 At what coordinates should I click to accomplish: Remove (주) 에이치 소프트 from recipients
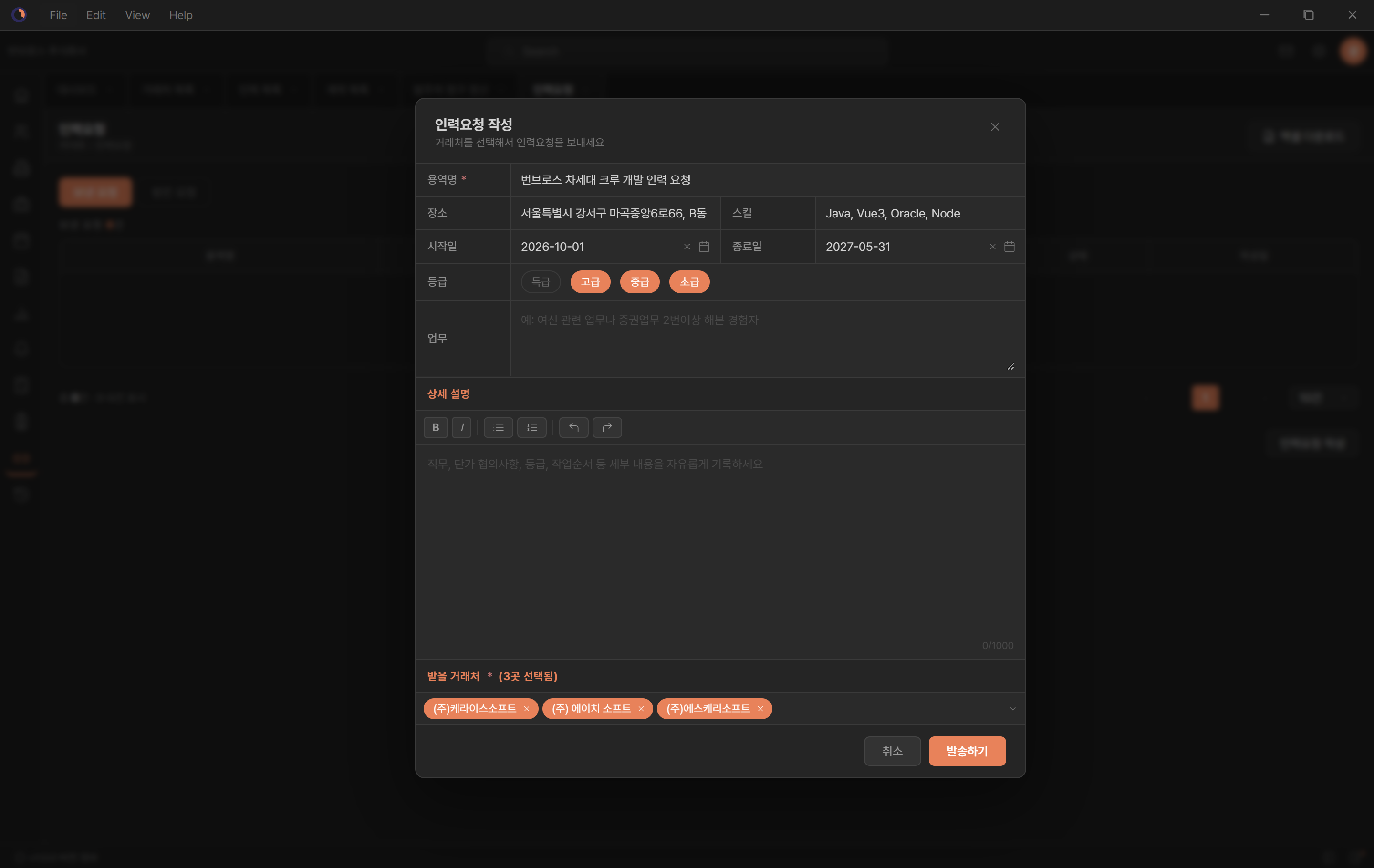click(641, 708)
